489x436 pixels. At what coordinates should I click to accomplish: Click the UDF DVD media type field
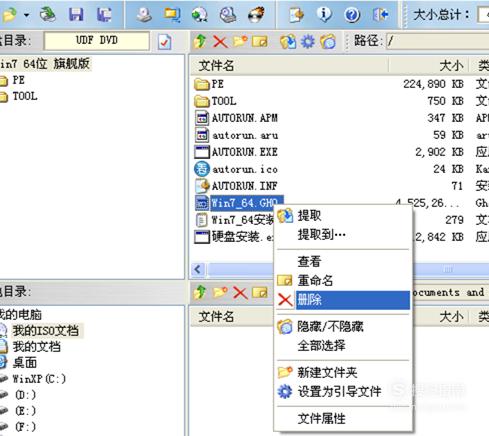(x=97, y=41)
